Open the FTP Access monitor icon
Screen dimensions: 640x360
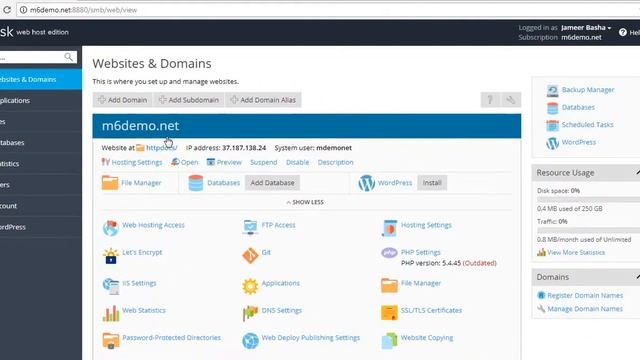click(x=250, y=227)
